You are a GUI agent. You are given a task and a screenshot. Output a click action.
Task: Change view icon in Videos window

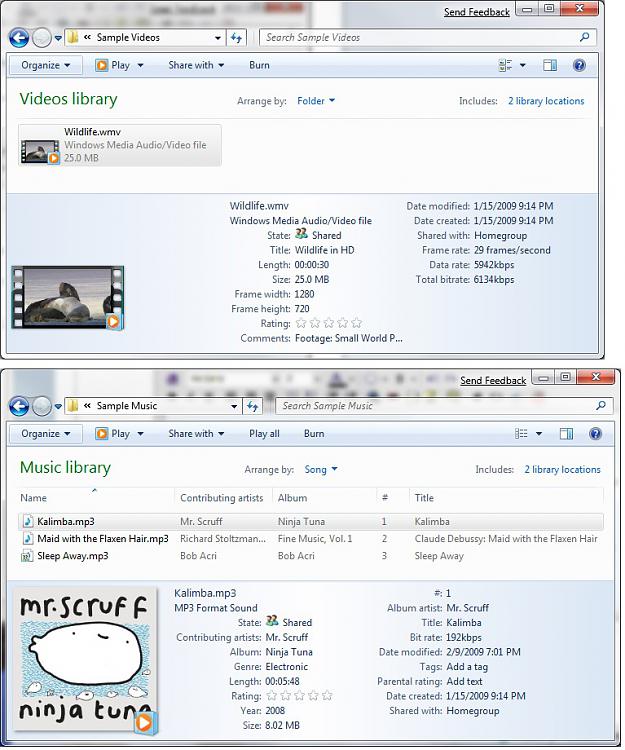click(505, 65)
